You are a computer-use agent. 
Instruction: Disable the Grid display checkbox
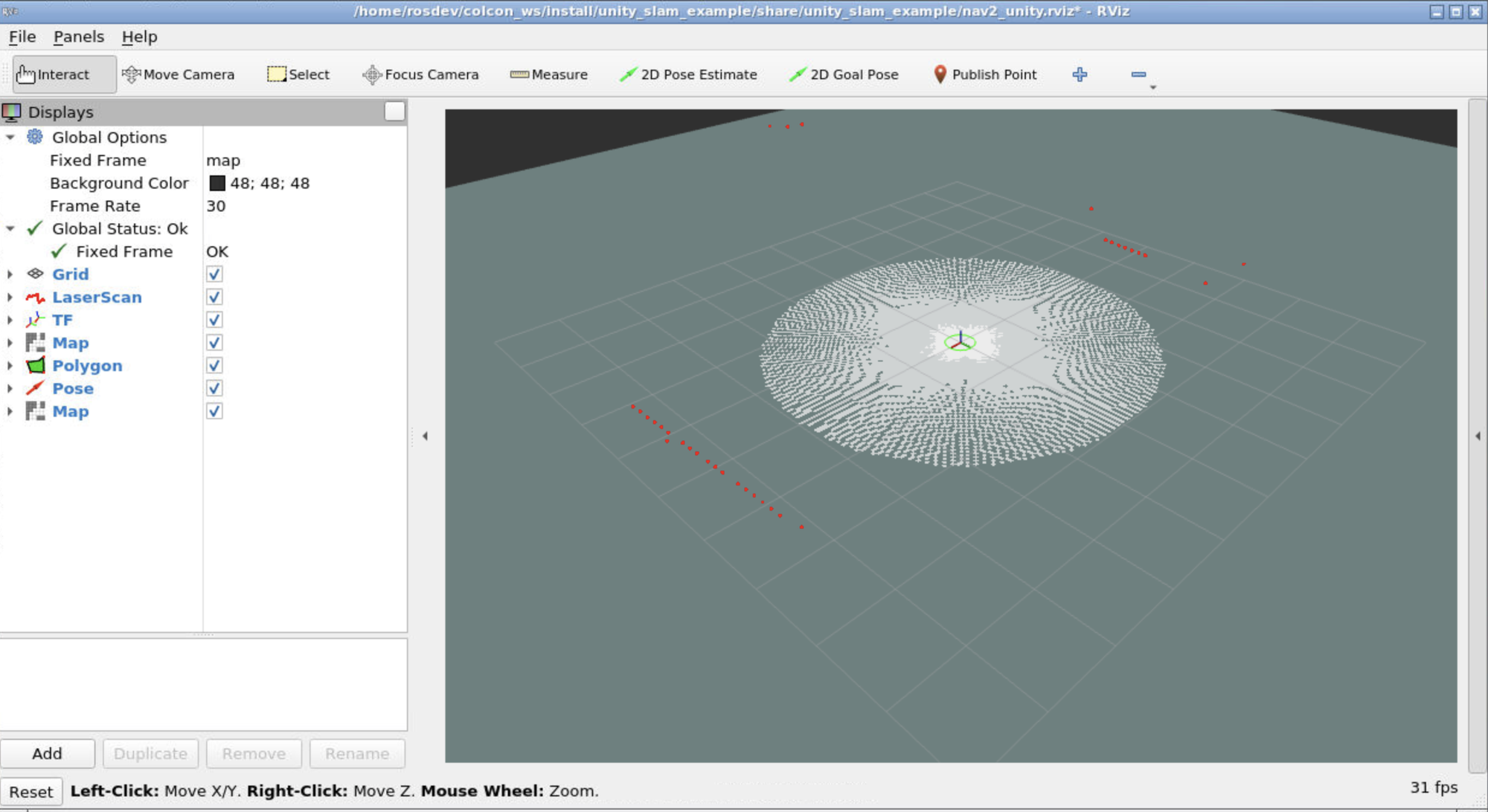click(214, 274)
